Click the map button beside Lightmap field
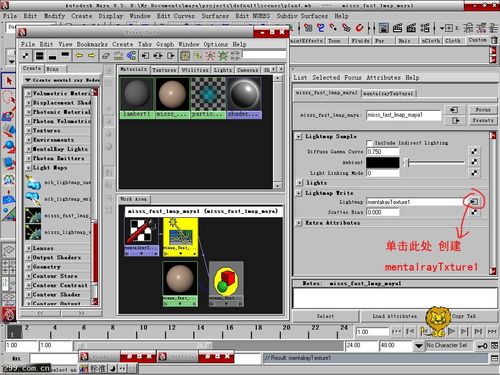The height and width of the screenshot is (375, 500). coord(474,202)
